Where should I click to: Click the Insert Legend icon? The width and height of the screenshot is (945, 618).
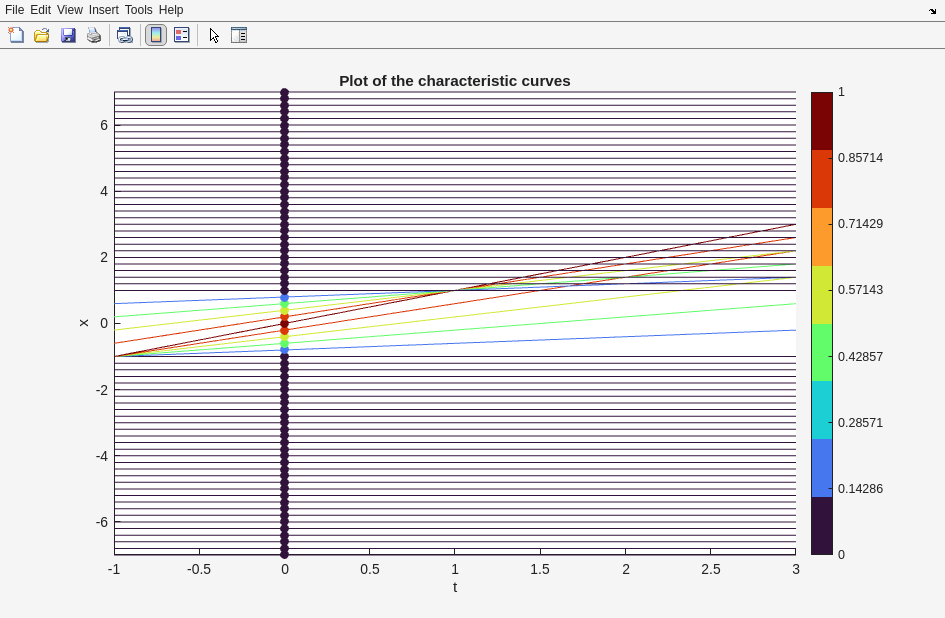tap(182, 35)
